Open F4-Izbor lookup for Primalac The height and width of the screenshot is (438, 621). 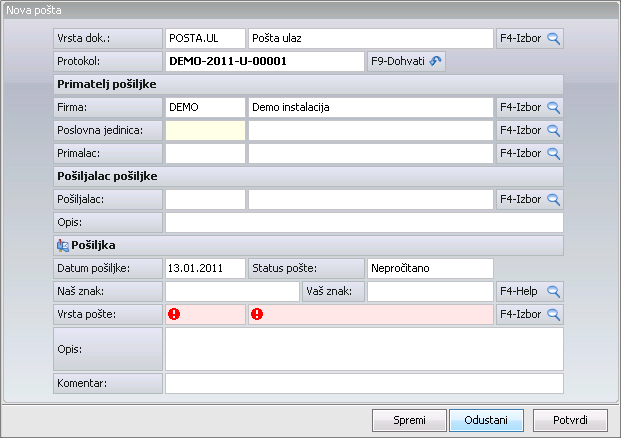pyautogui.click(x=529, y=153)
